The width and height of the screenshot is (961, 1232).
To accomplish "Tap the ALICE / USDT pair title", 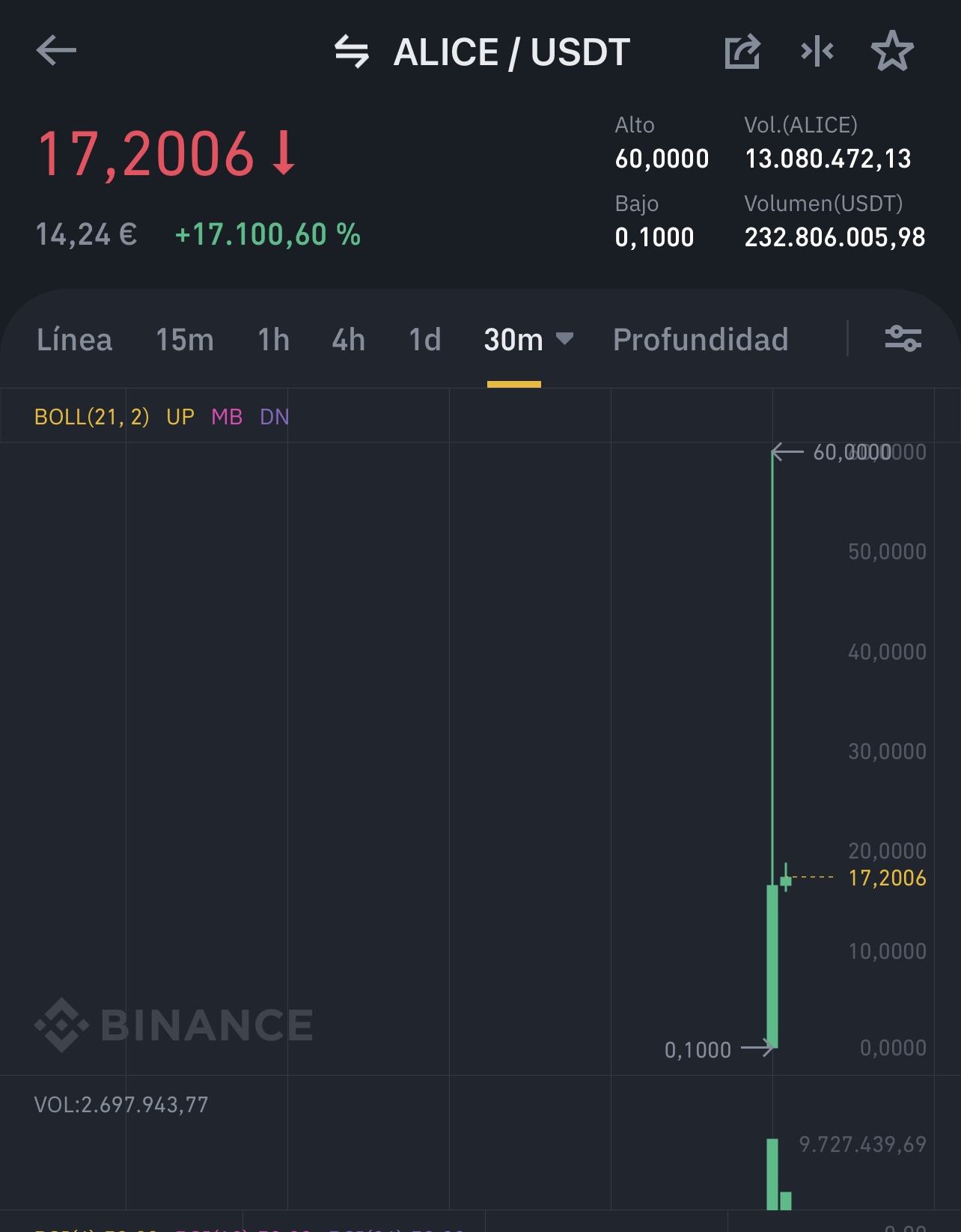I will click(x=512, y=52).
